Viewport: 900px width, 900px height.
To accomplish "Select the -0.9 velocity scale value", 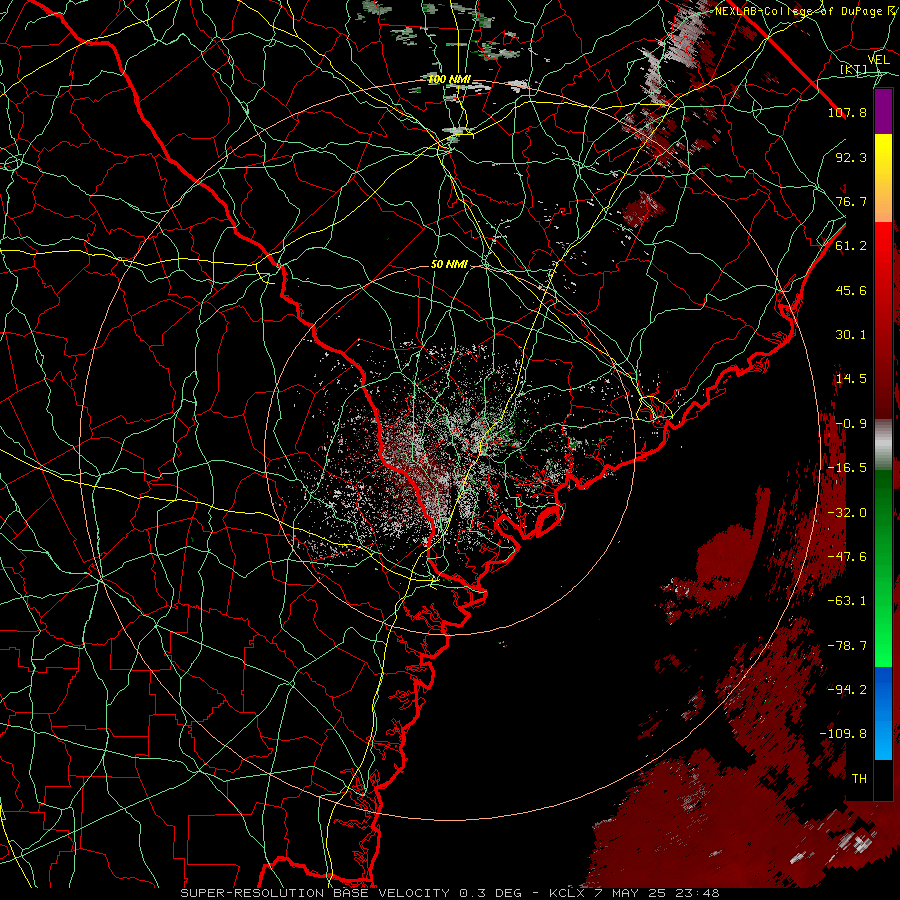I will click(x=851, y=424).
